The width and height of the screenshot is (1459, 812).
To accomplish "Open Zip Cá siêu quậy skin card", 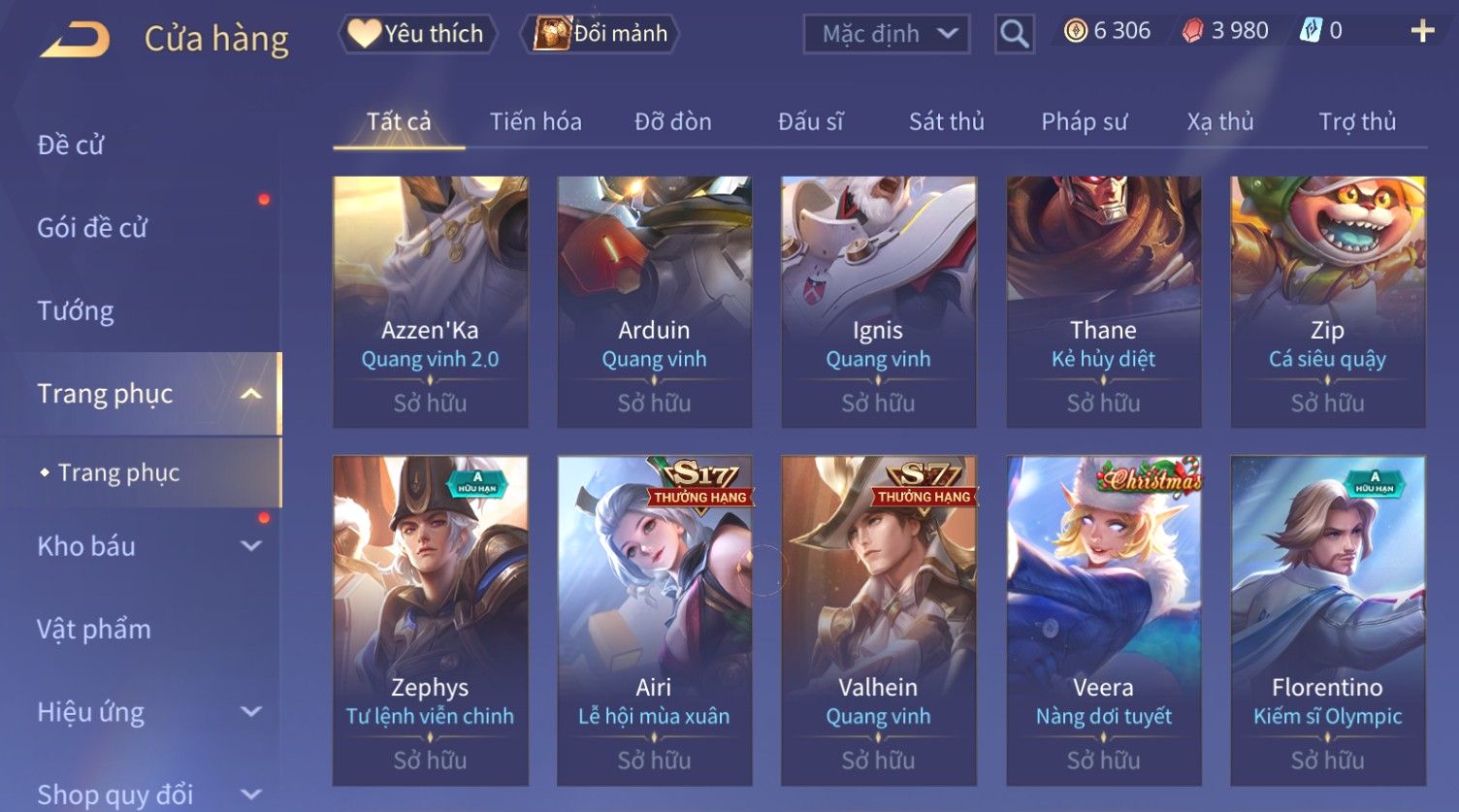I will point(1328,302).
